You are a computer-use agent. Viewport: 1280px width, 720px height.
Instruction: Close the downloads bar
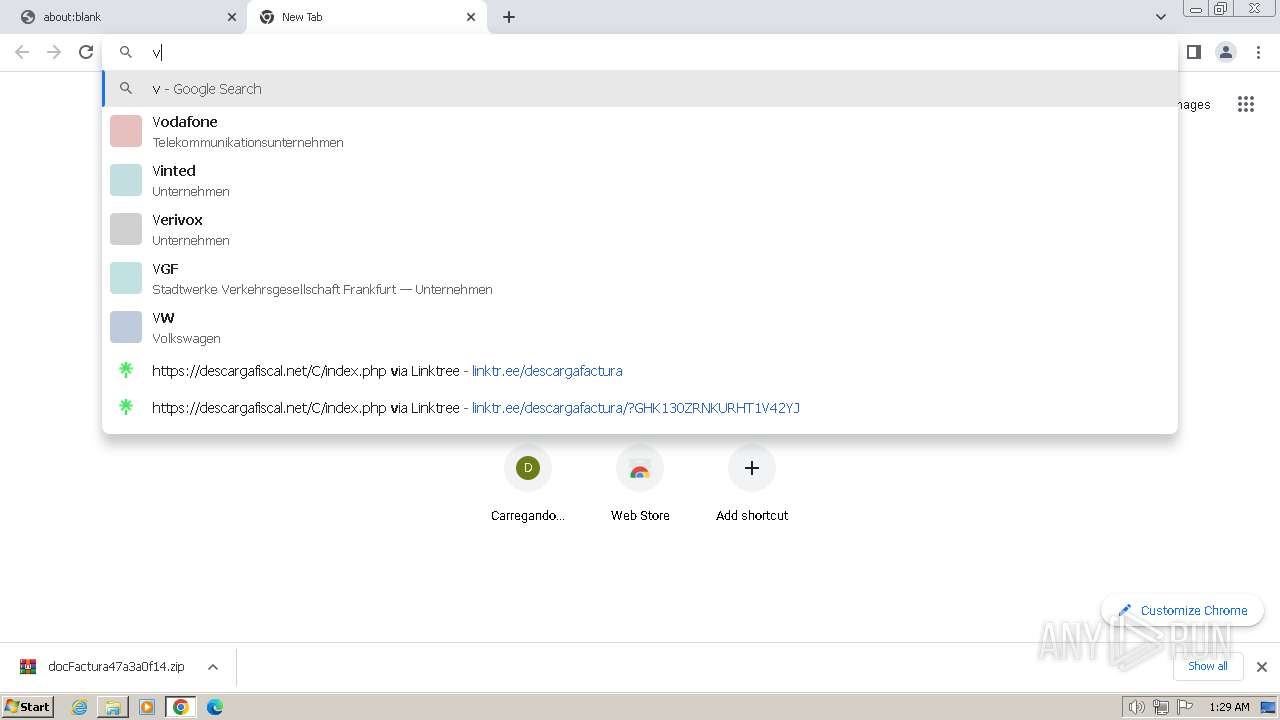[x=1261, y=667]
